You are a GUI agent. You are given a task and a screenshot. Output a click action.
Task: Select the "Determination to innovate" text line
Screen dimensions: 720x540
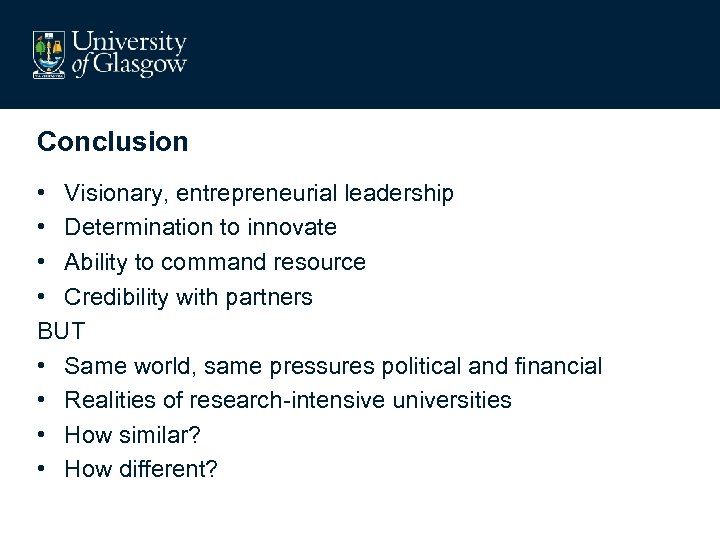tap(200, 228)
